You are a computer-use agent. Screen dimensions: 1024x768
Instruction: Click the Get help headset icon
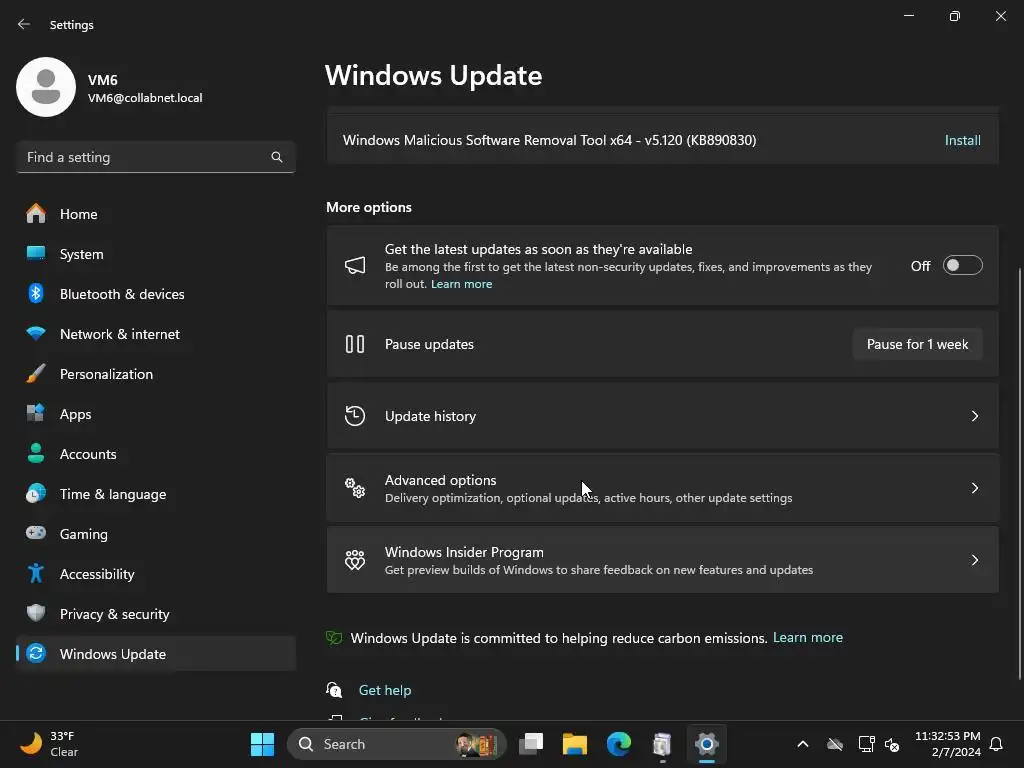[334, 690]
